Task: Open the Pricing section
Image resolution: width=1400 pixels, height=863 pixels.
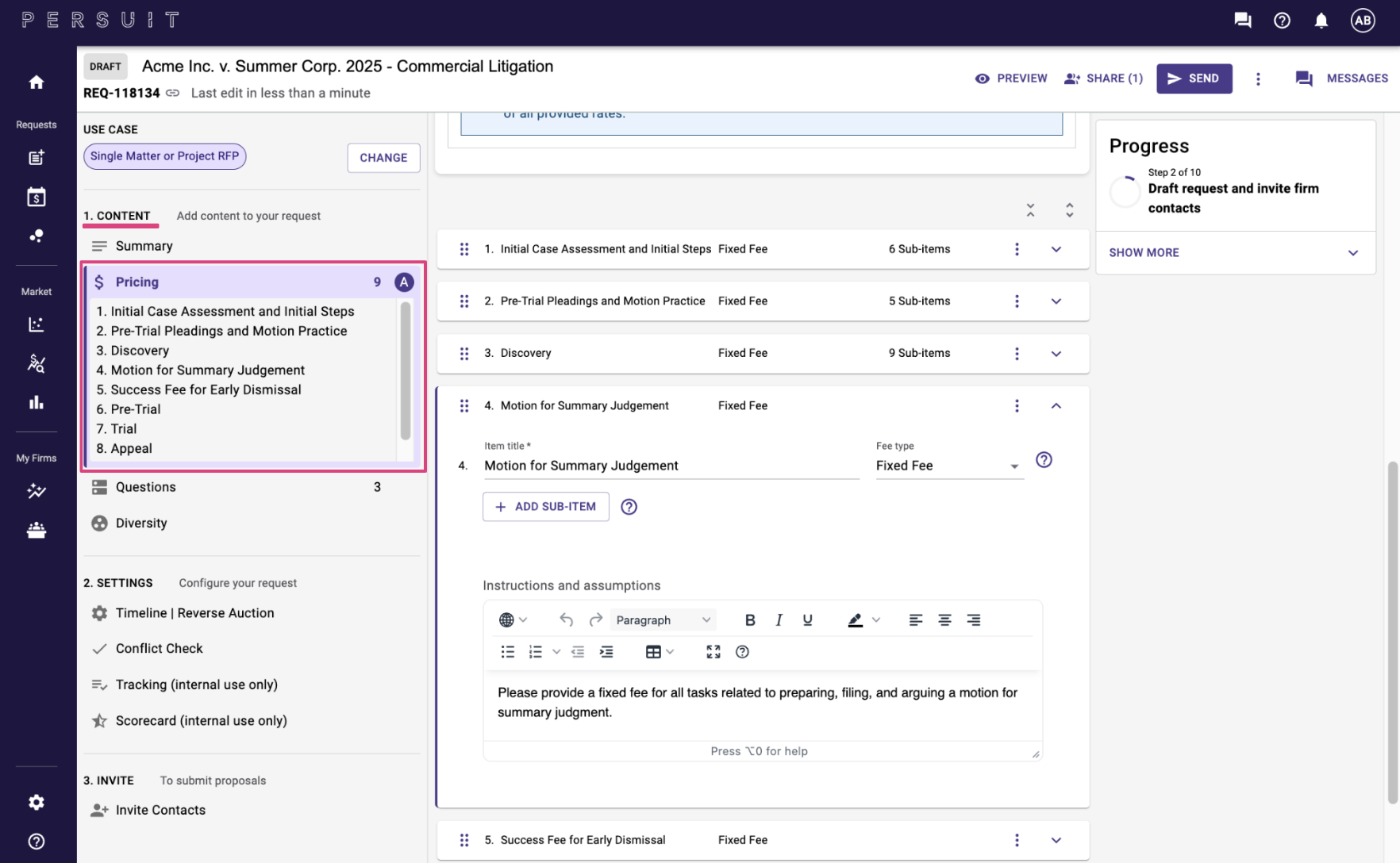Action: tap(252, 282)
